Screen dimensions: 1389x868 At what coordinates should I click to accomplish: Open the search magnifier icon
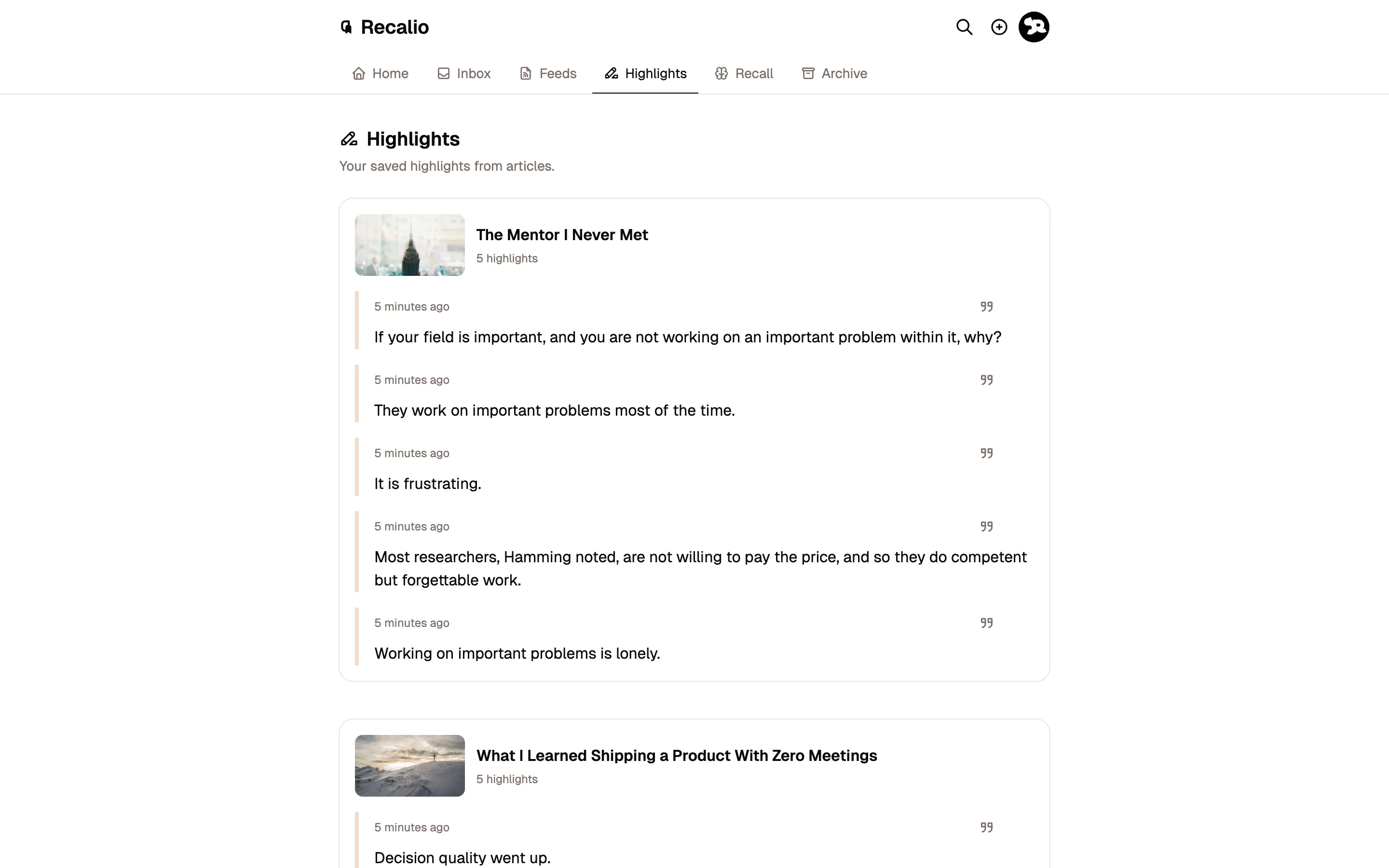tap(964, 27)
